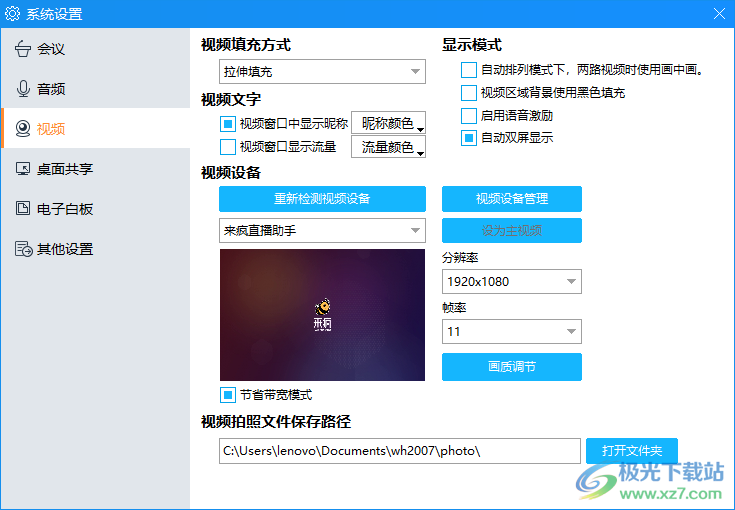Image resolution: width=735 pixels, height=510 pixels.
Task: Enable 视频区域背景使用黑色填充
Action: [469, 93]
